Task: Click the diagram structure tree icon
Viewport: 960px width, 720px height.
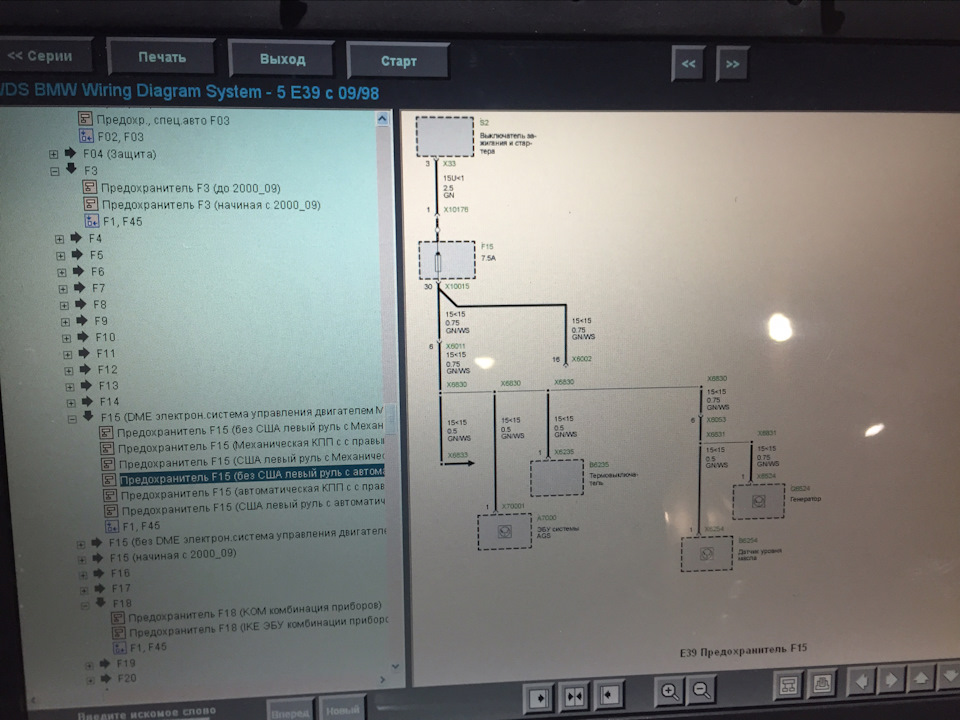Action: [x=789, y=686]
